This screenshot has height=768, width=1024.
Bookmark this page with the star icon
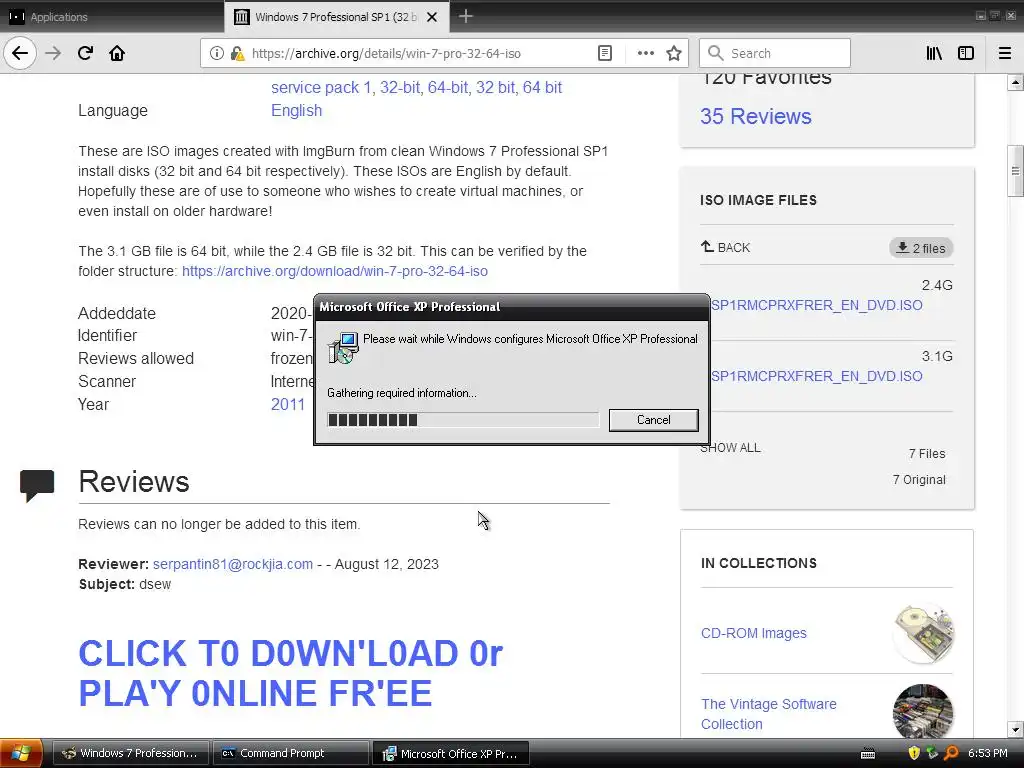pyautogui.click(x=674, y=53)
